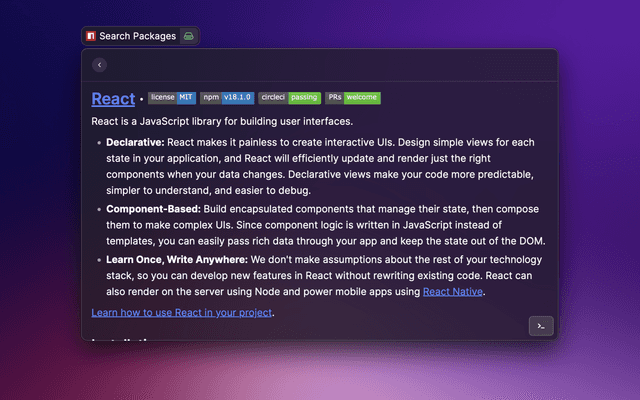The image size is (640, 400).
Task: Click the circleci passing badge
Action: pyautogui.click(x=289, y=98)
